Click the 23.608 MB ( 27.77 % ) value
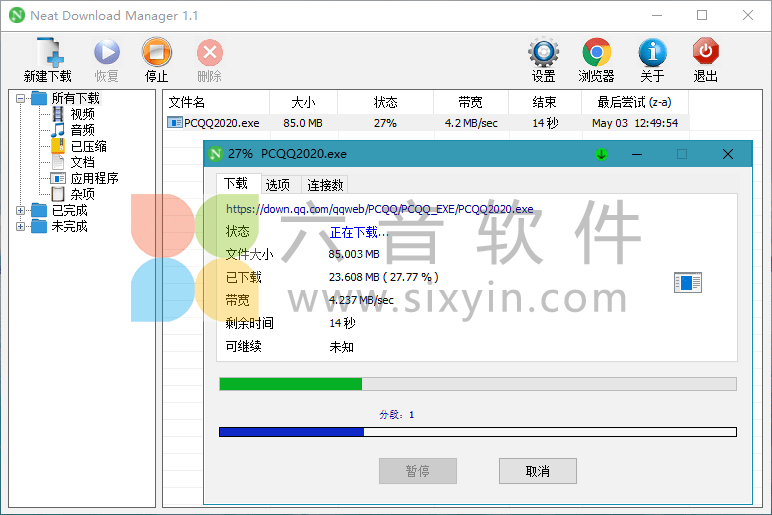Image resolution: width=772 pixels, height=515 pixels. coord(384,277)
